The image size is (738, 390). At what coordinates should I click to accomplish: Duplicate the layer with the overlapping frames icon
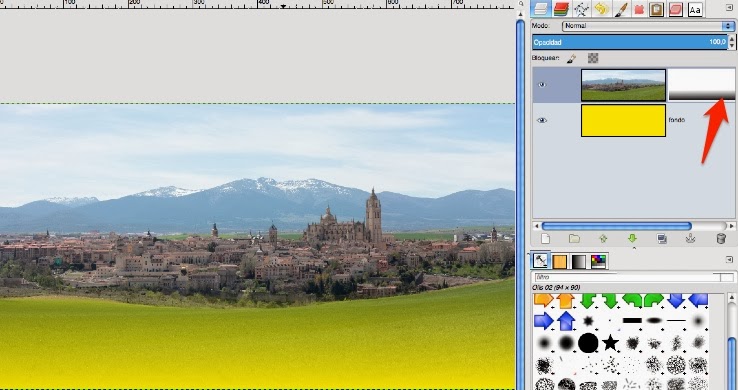pos(662,239)
